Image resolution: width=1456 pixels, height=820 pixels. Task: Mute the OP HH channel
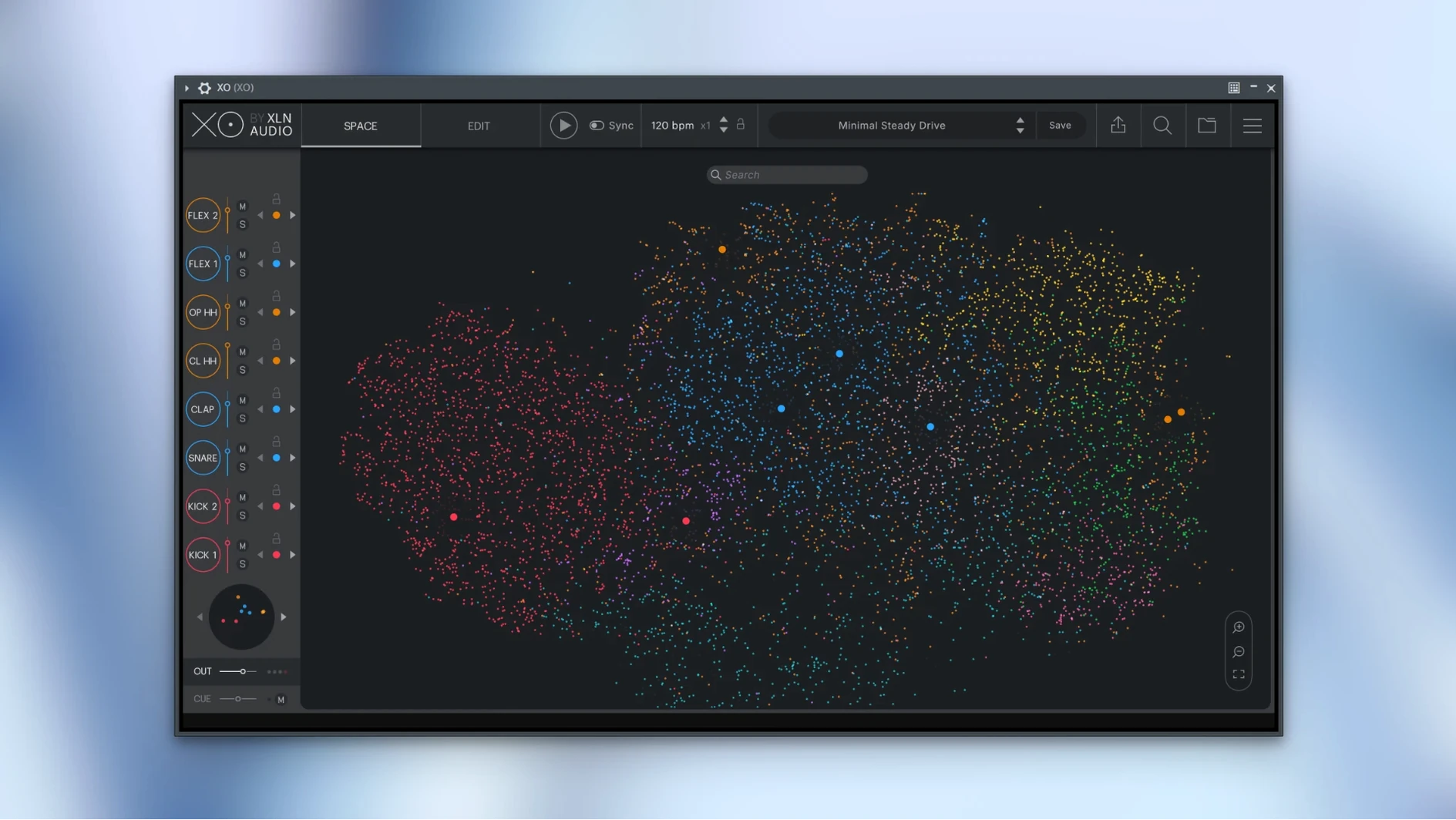242,304
